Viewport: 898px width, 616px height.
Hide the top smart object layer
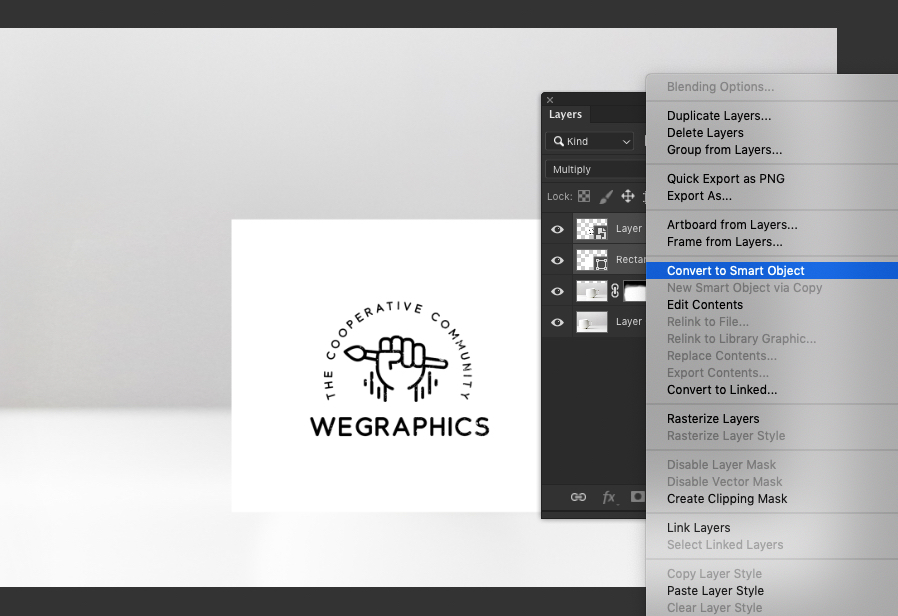coord(557,229)
